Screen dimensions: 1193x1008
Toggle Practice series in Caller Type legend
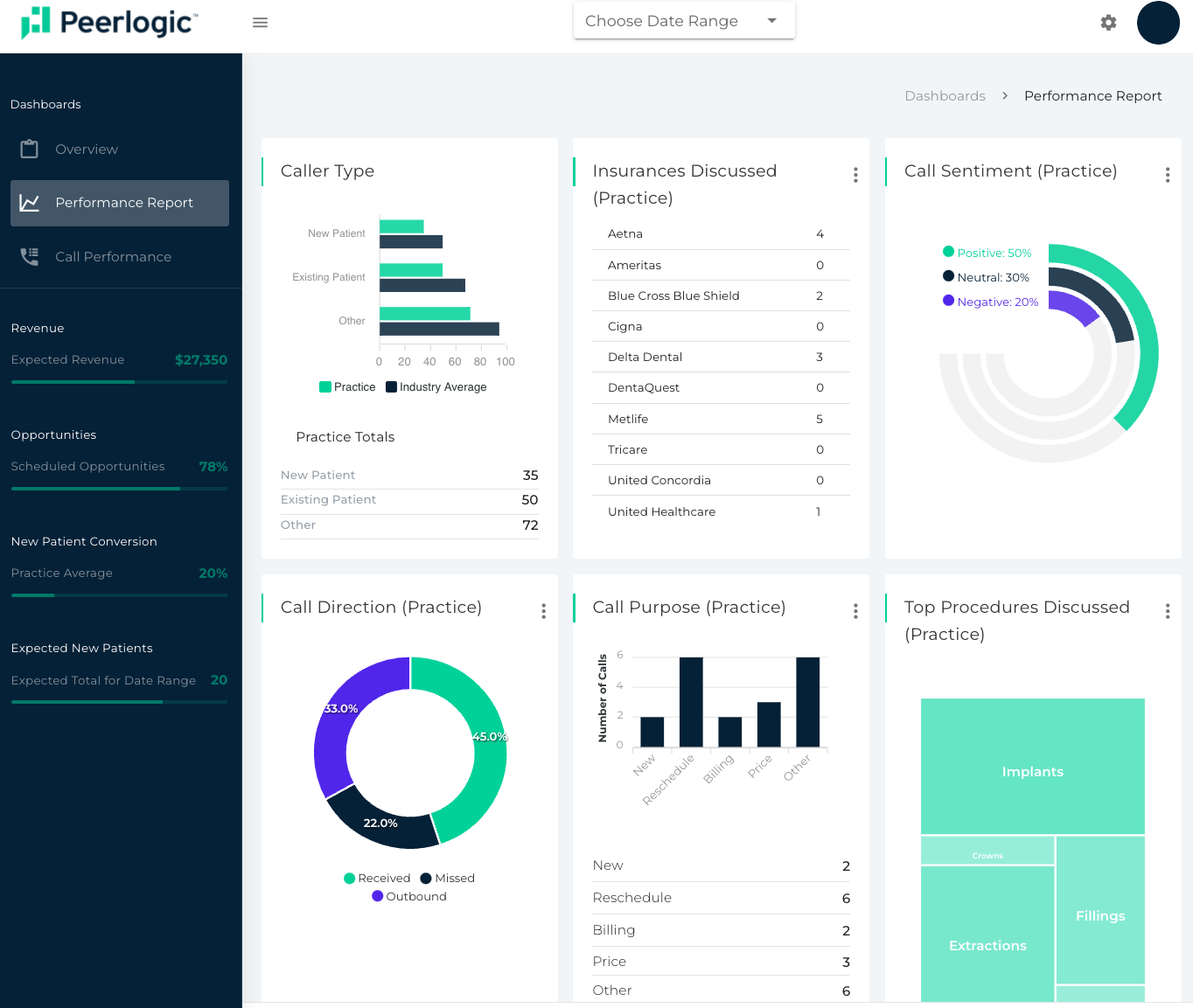tap(346, 386)
